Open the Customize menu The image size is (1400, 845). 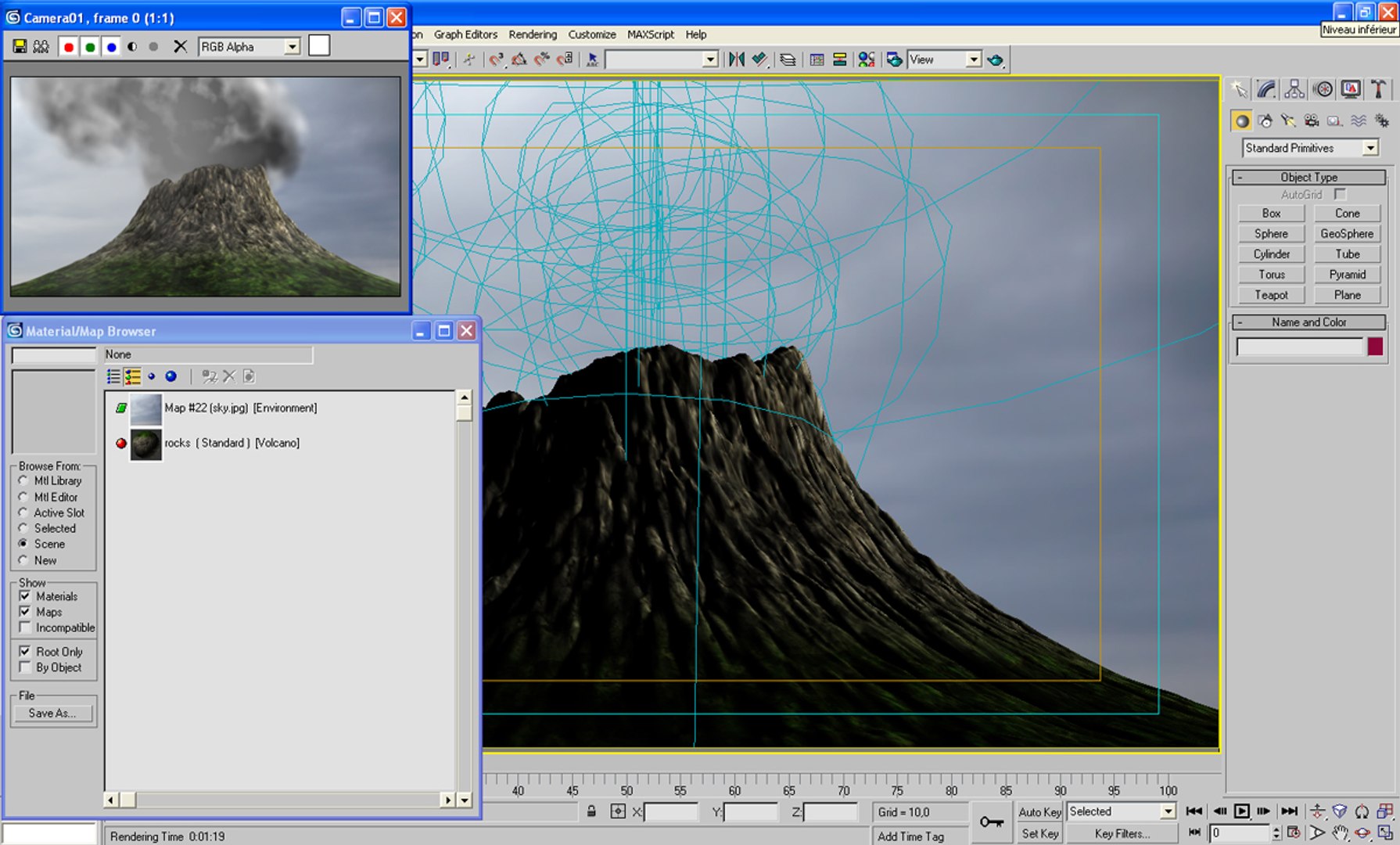[592, 34]
